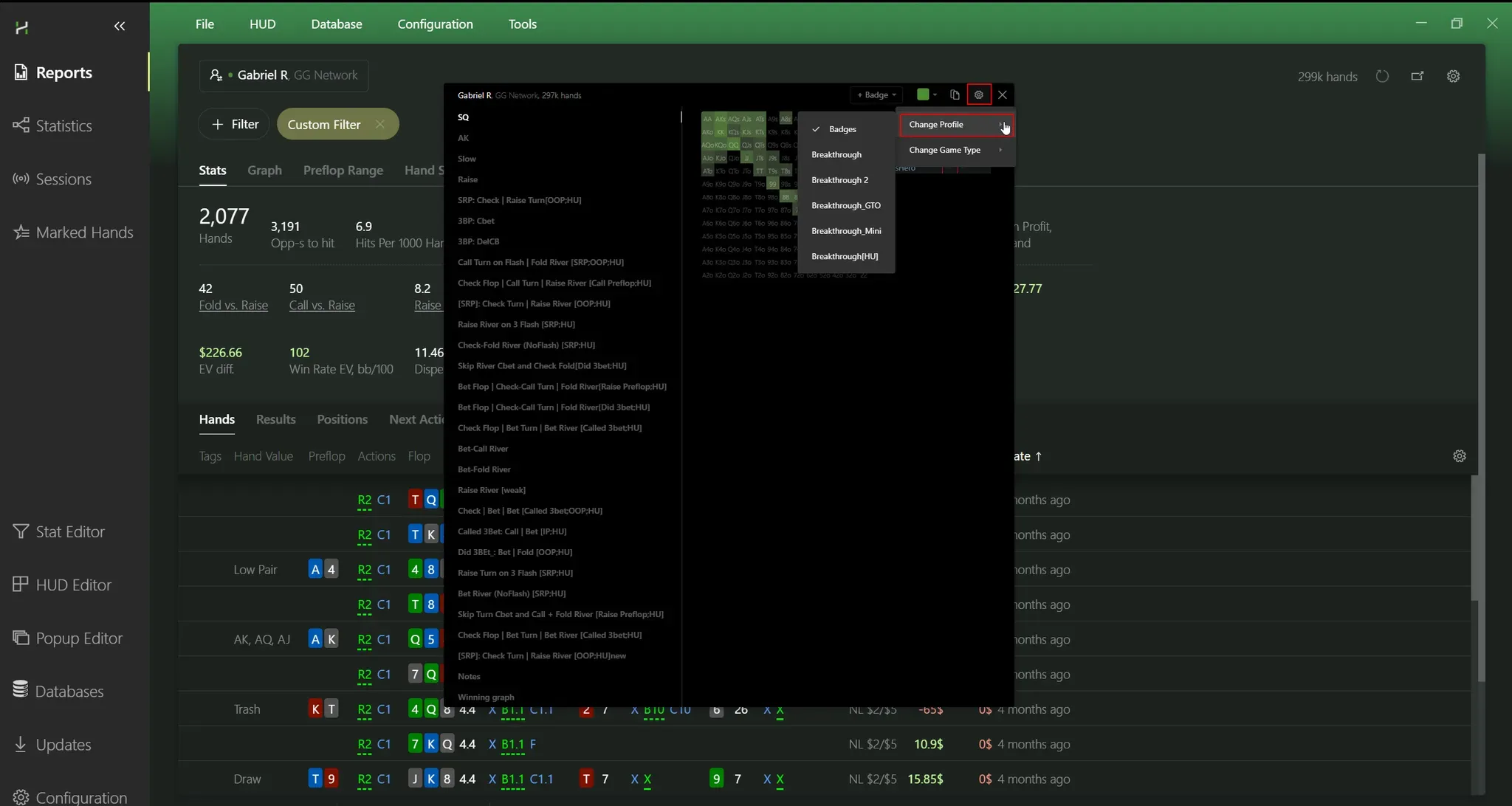1512x806 pixels.
Task: Open the green color dropdown arrow
Action: pos(935,94)
